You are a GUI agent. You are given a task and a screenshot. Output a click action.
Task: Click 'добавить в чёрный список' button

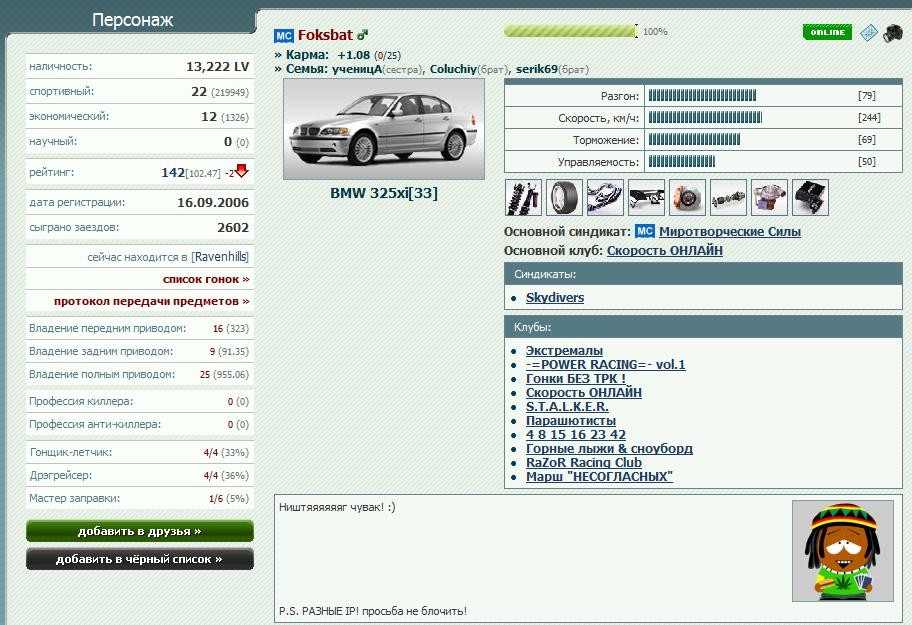click(x=140, y=559)
